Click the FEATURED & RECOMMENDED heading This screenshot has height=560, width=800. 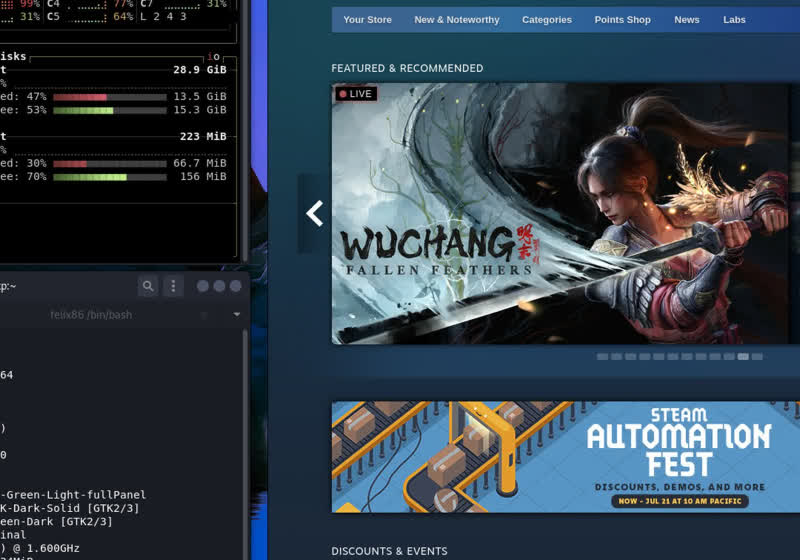(407, 68)
